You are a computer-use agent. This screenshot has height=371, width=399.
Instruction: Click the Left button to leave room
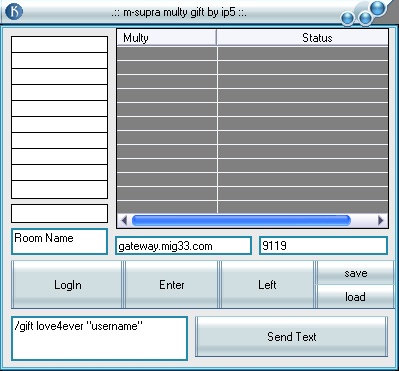point(267,285)
